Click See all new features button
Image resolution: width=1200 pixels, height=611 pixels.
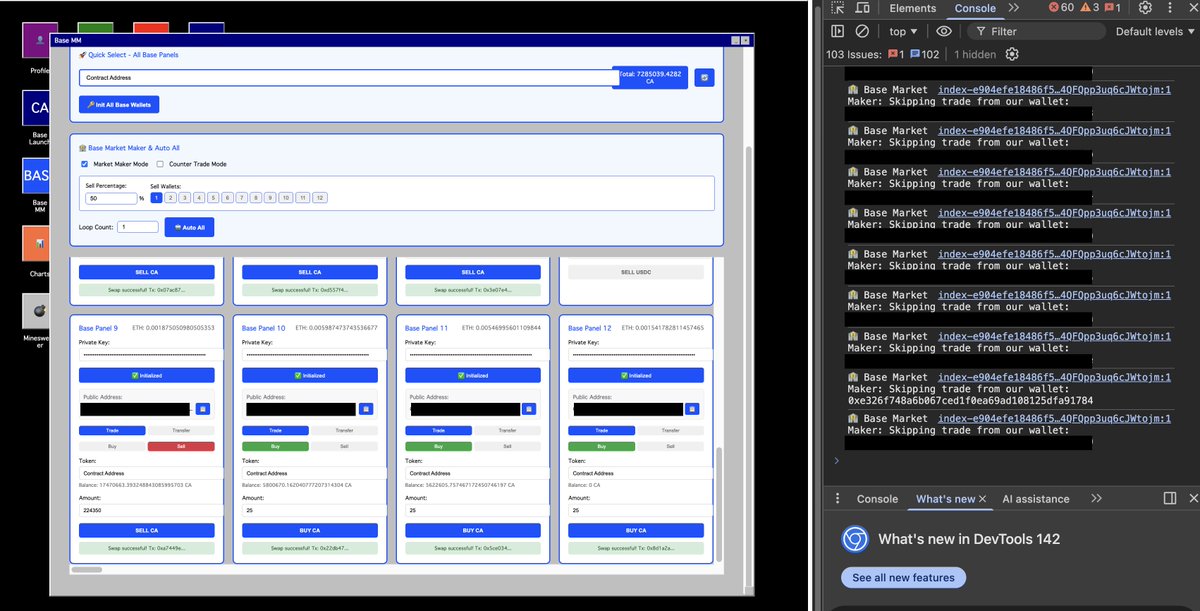click(x=904, y=577)
